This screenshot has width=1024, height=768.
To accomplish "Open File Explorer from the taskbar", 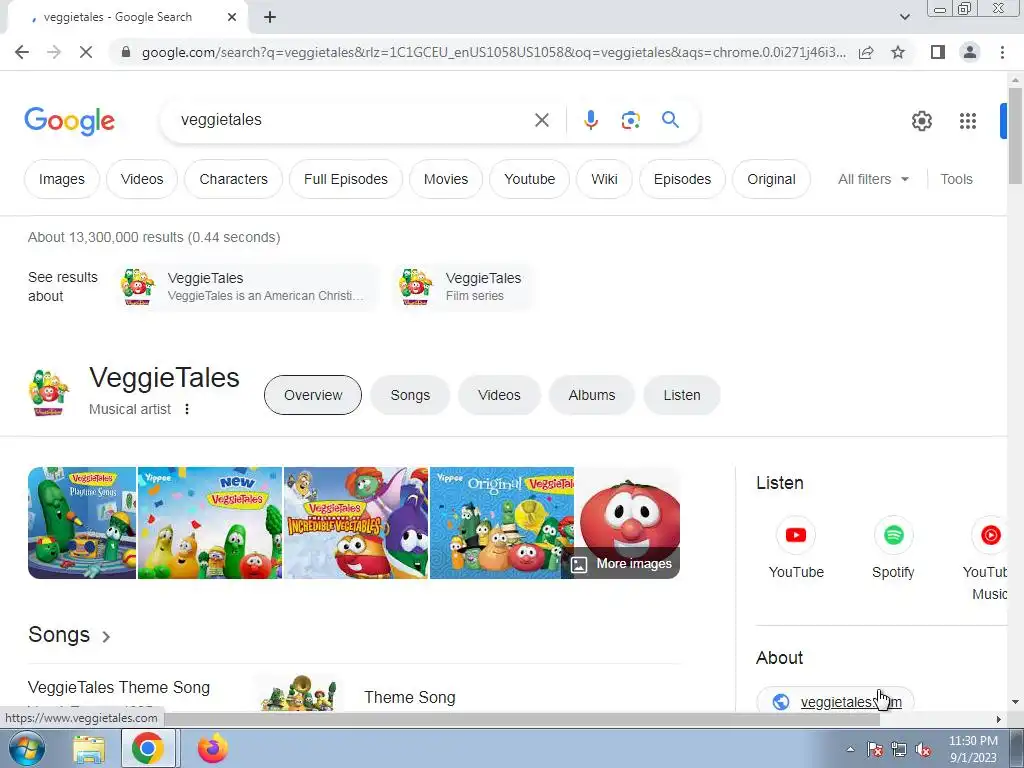I will pos(89,750).
